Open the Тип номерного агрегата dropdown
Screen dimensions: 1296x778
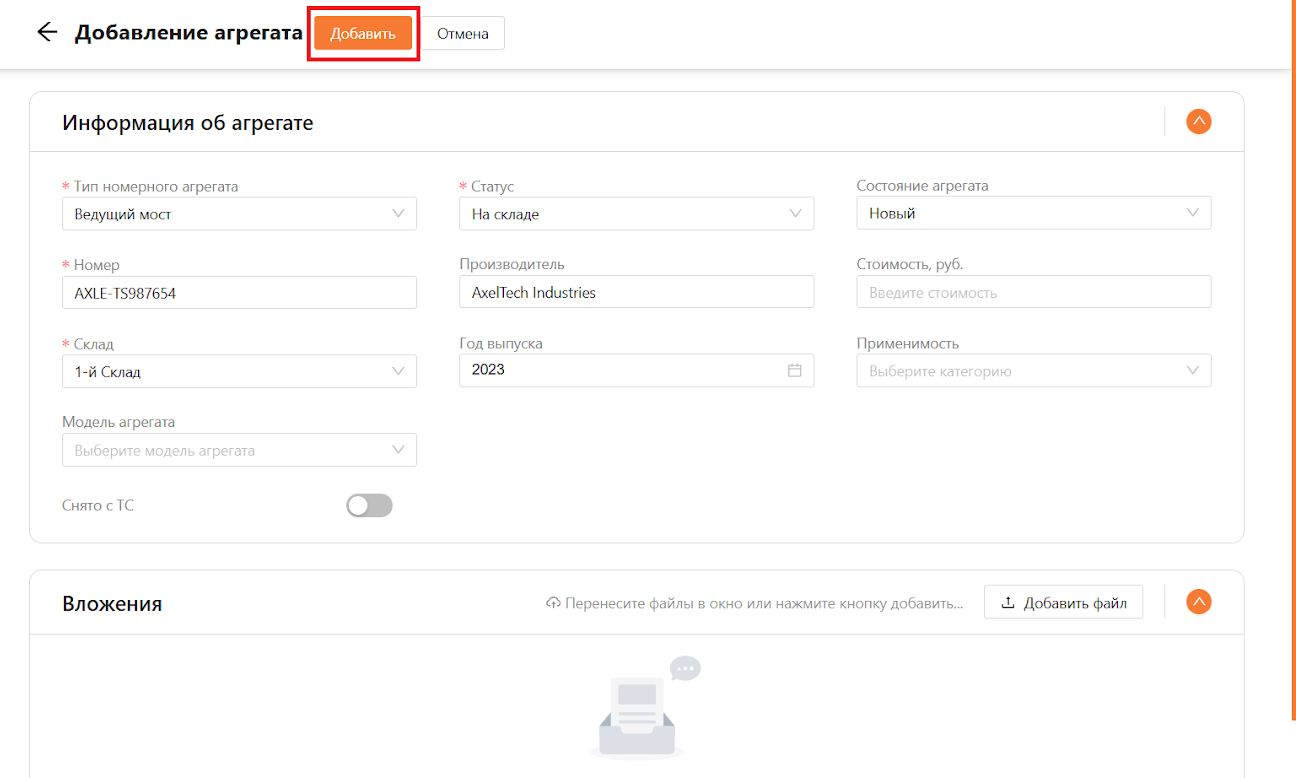pos(239,214)
